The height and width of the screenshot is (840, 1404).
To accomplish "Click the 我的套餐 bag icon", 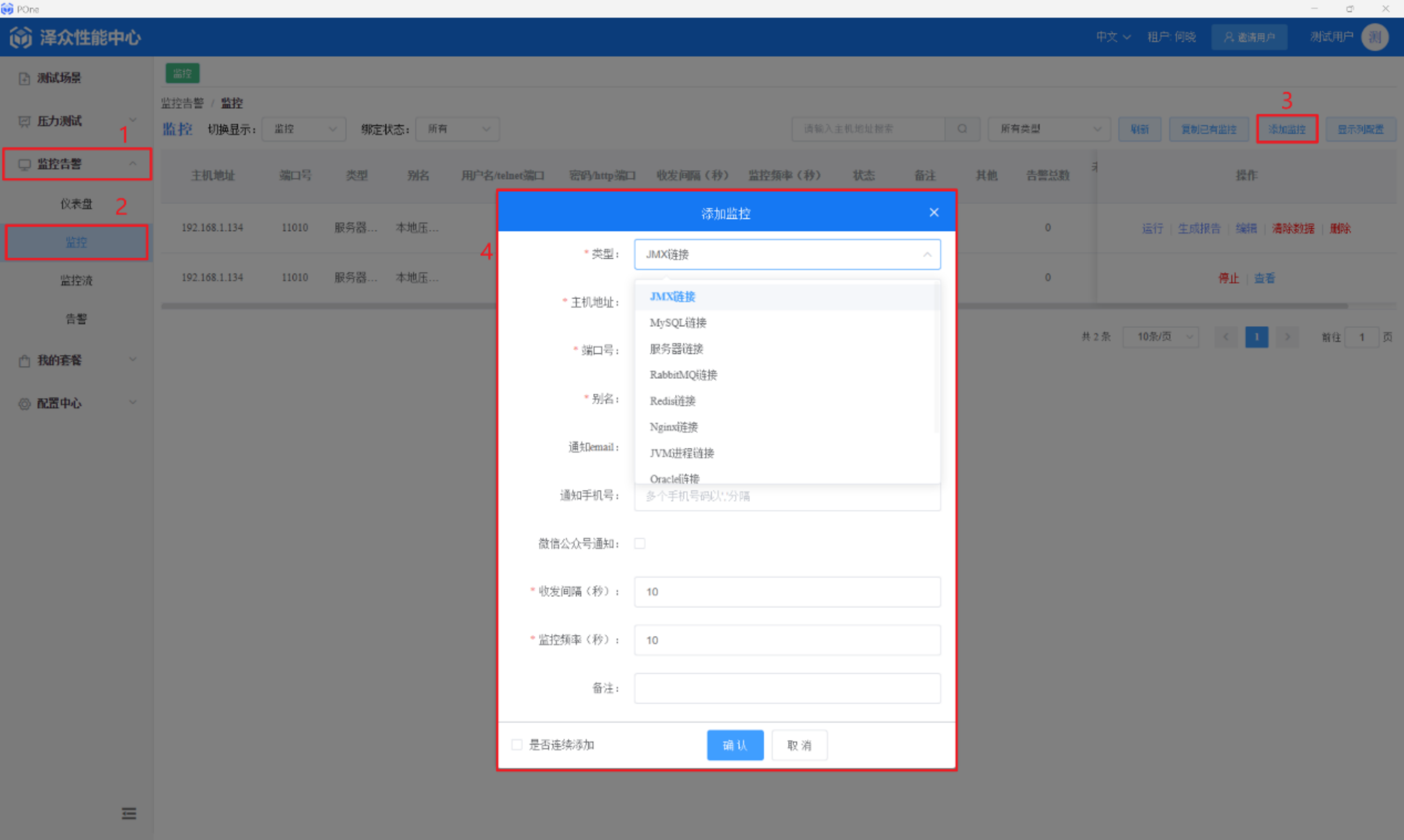I will [24, 361].
